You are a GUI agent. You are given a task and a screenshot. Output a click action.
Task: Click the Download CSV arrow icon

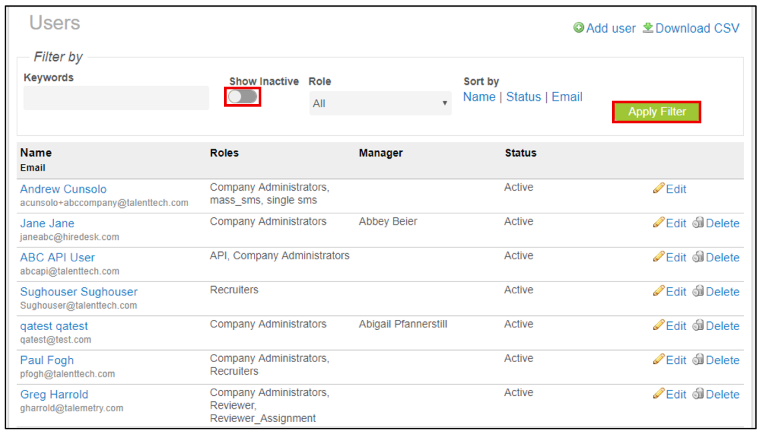click(x=648, y=28)
